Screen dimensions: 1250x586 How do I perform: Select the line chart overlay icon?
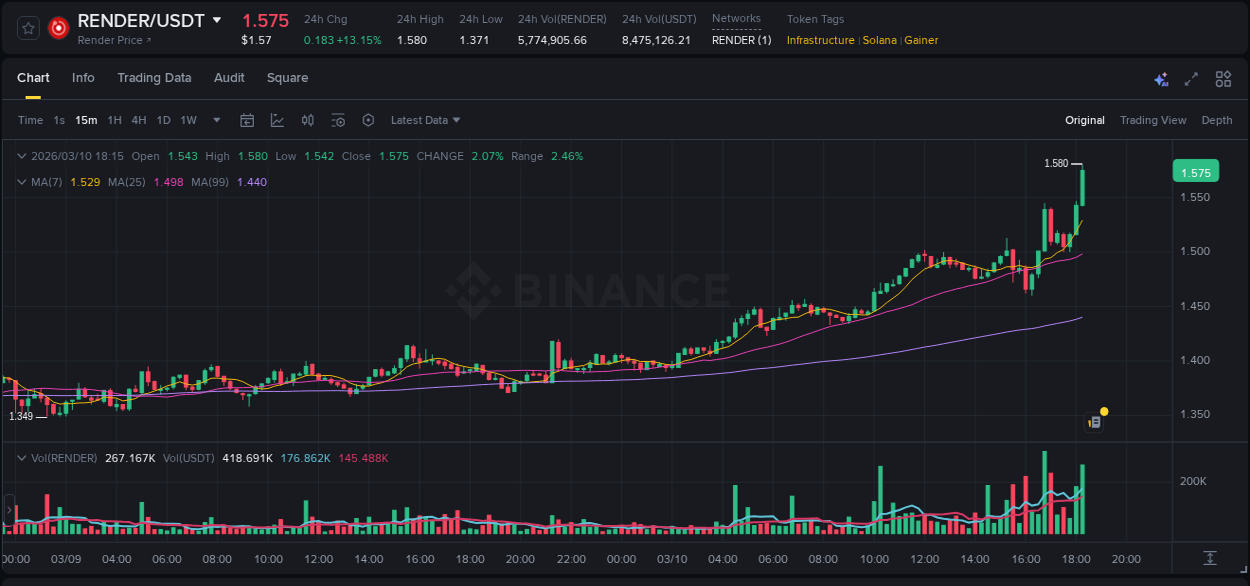click(277, 120)
